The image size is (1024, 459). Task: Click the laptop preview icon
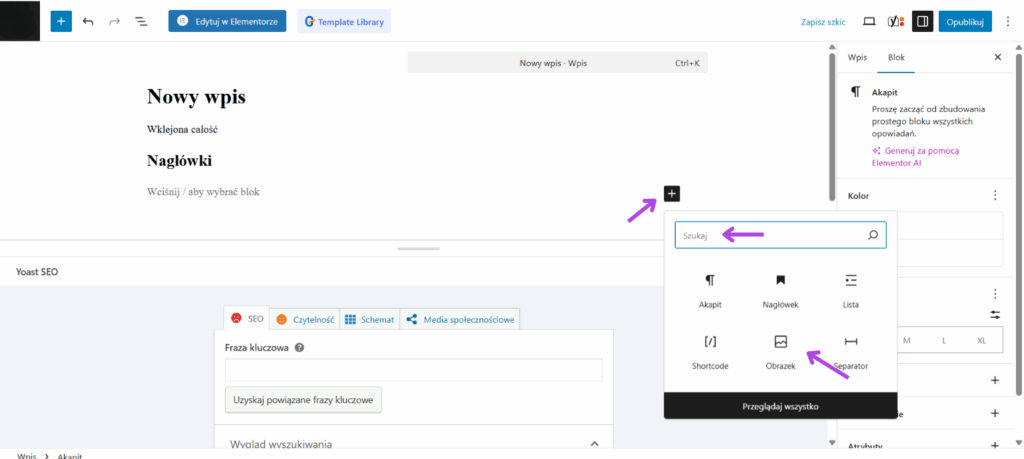coord(869,21)
